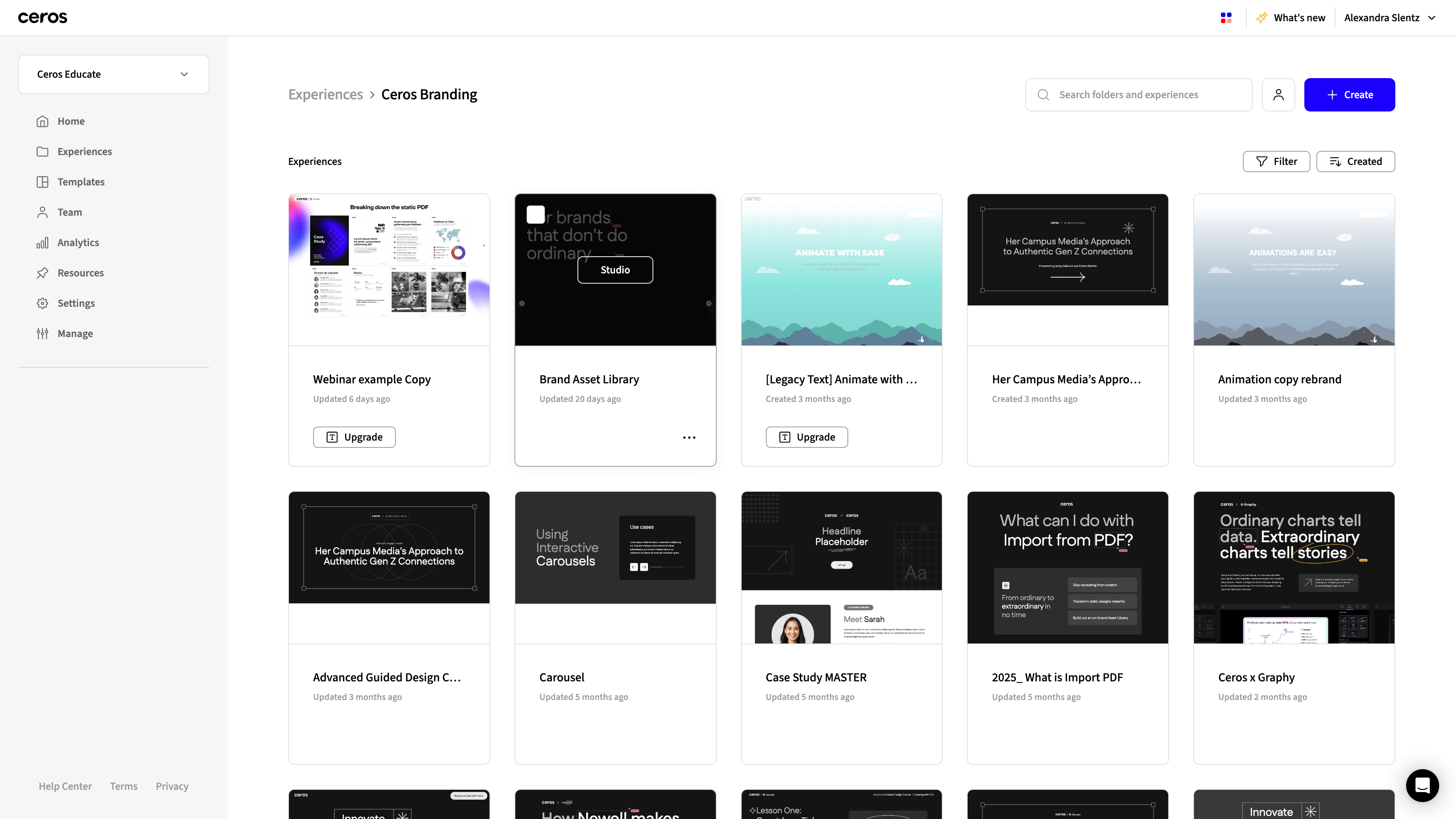Image resolution: width=1456 pixels, height=819 pixels.
Task: Click 'Updated 6 days ago' text
Action: tap(351, 399)
